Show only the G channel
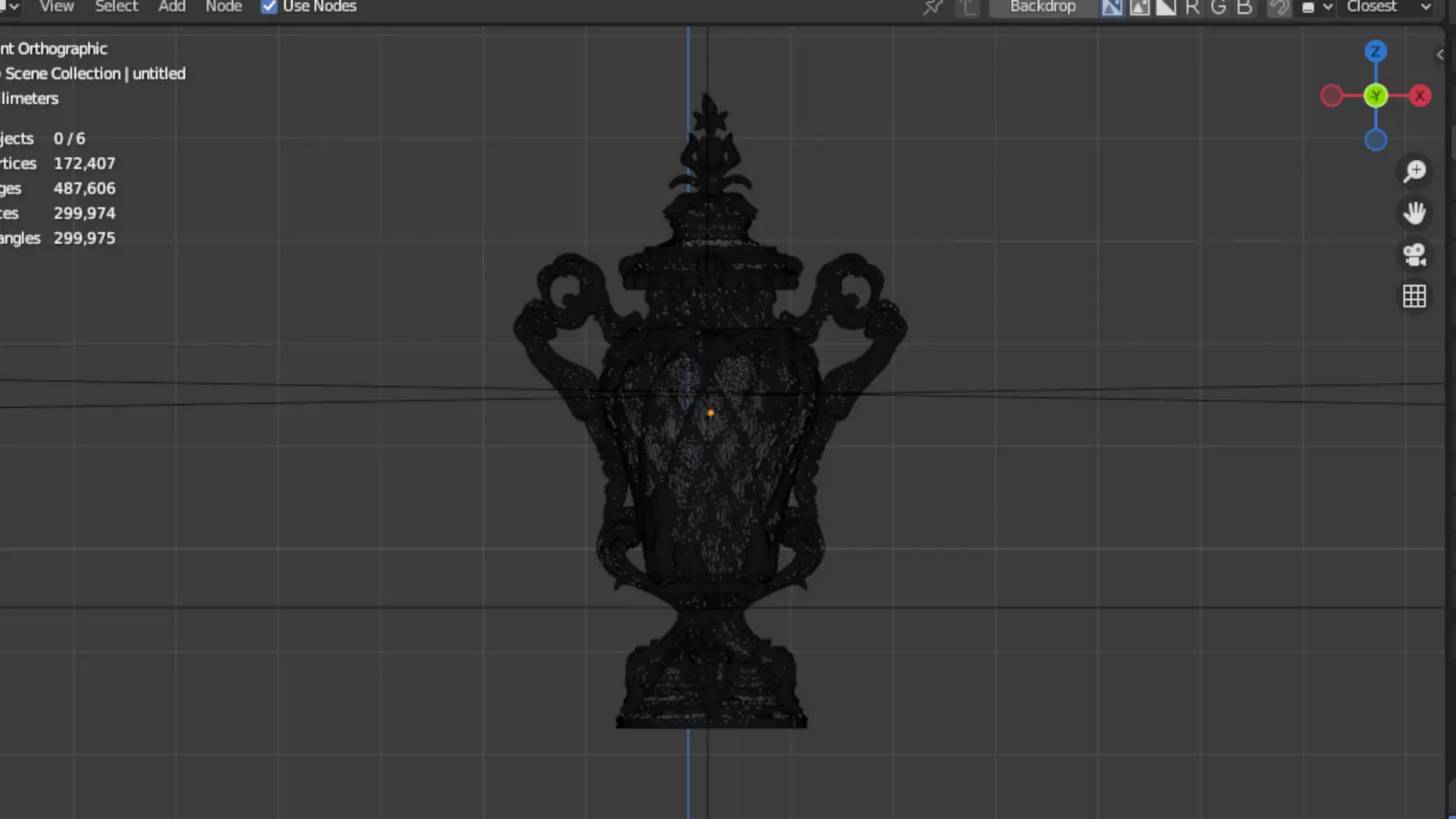 click(1219, 8)
